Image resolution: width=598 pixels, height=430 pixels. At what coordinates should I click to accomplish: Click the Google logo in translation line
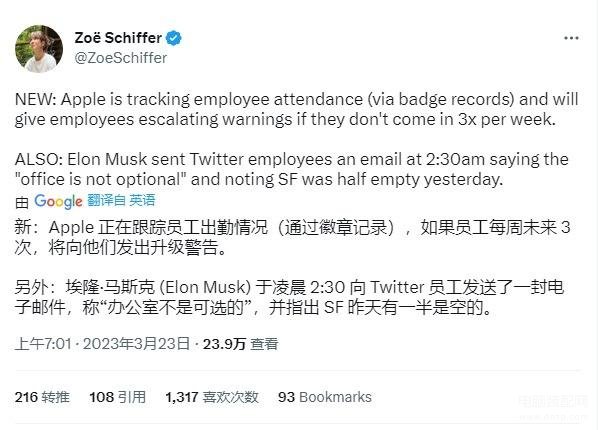[x=58, y=201]
